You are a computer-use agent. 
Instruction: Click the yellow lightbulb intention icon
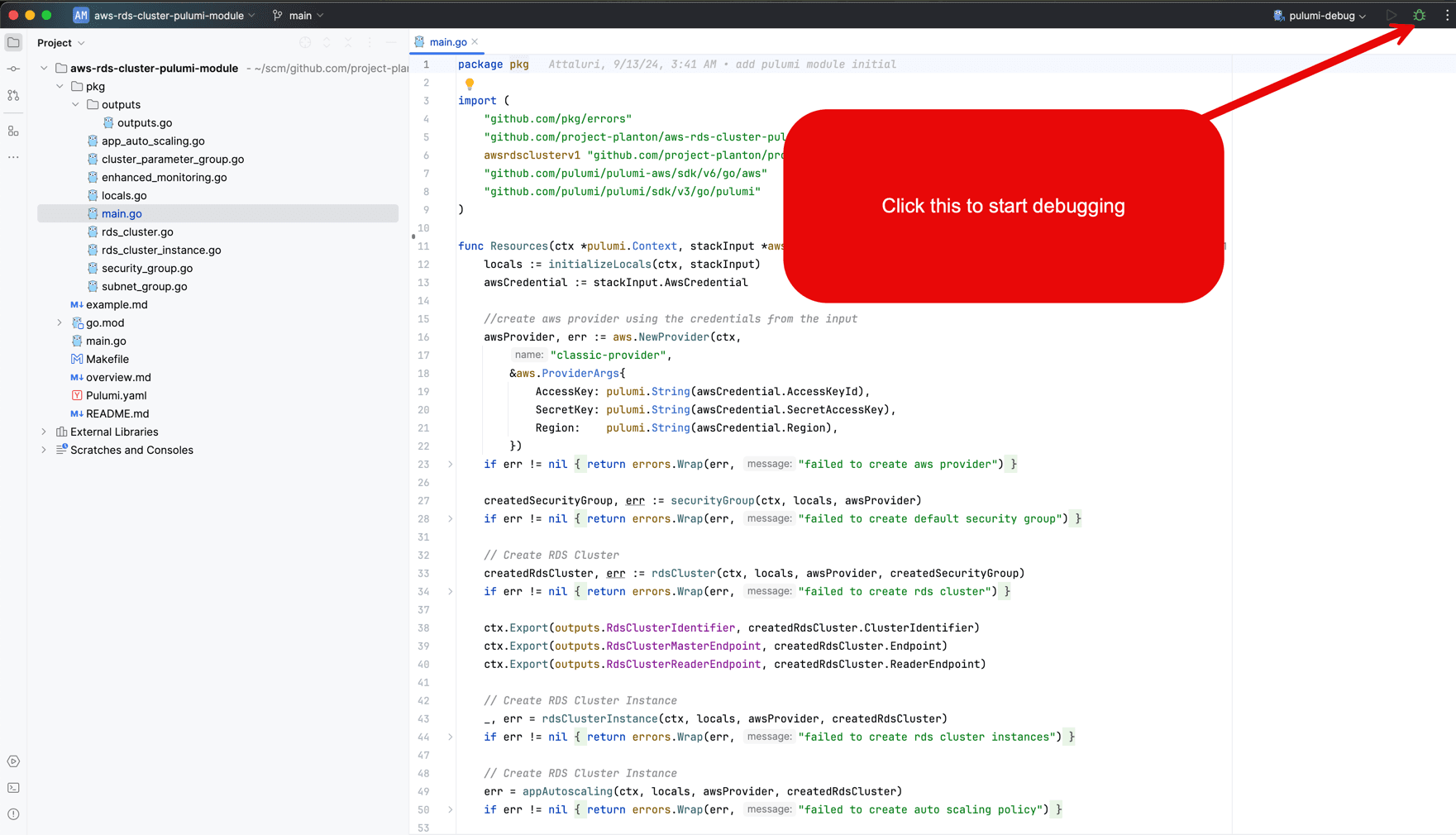[470, 83]
